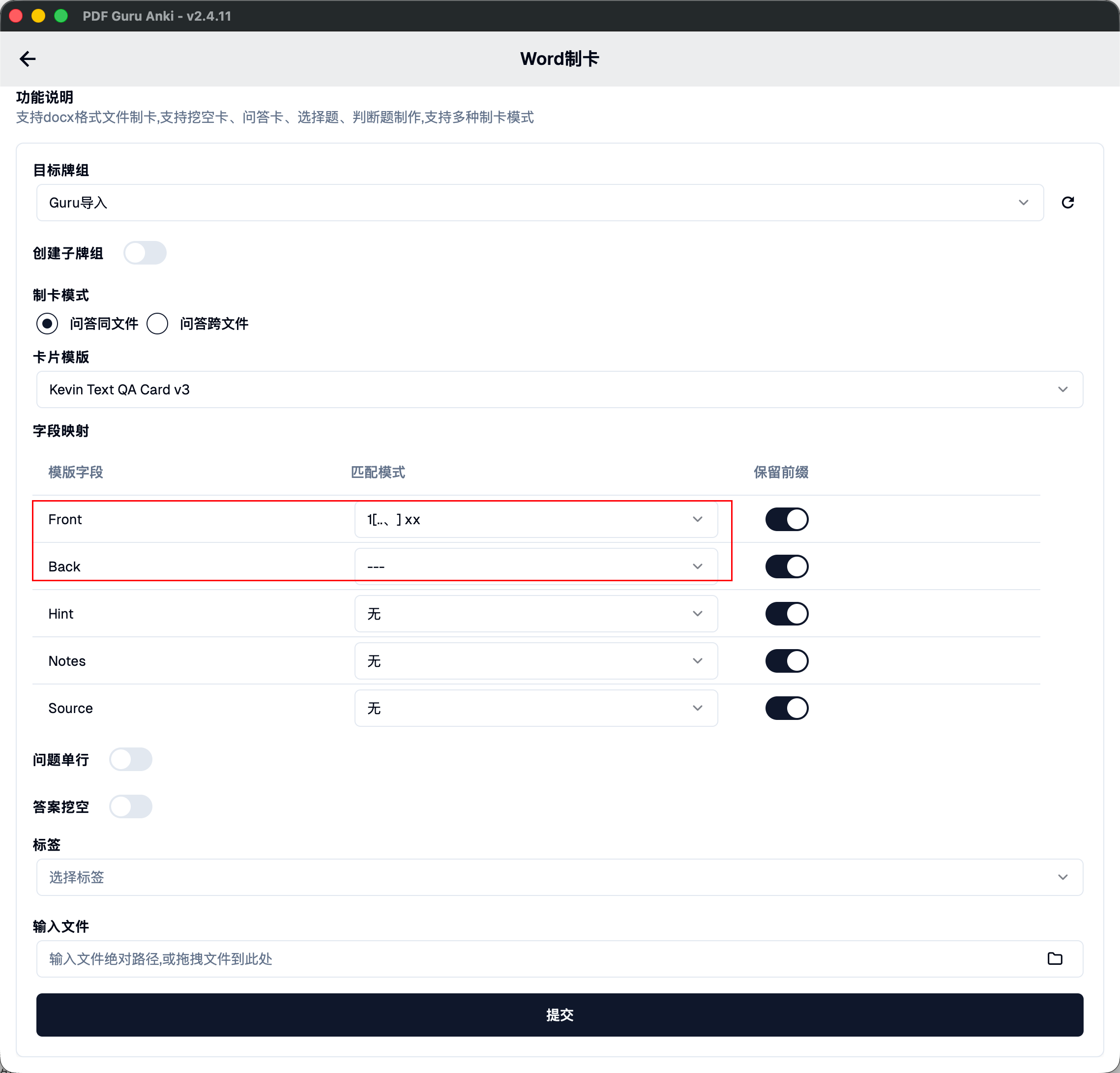Toggle 保留前缀 for the Source field
The height and width of the screenshot is (1073, 1120).
pyautogui.click(x=786, y=708)
